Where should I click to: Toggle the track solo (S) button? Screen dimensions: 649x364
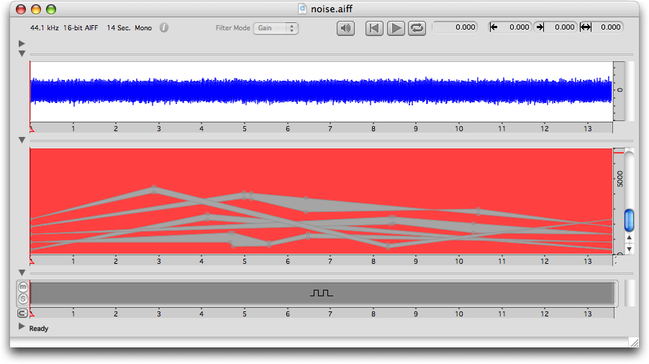[23, 299]
